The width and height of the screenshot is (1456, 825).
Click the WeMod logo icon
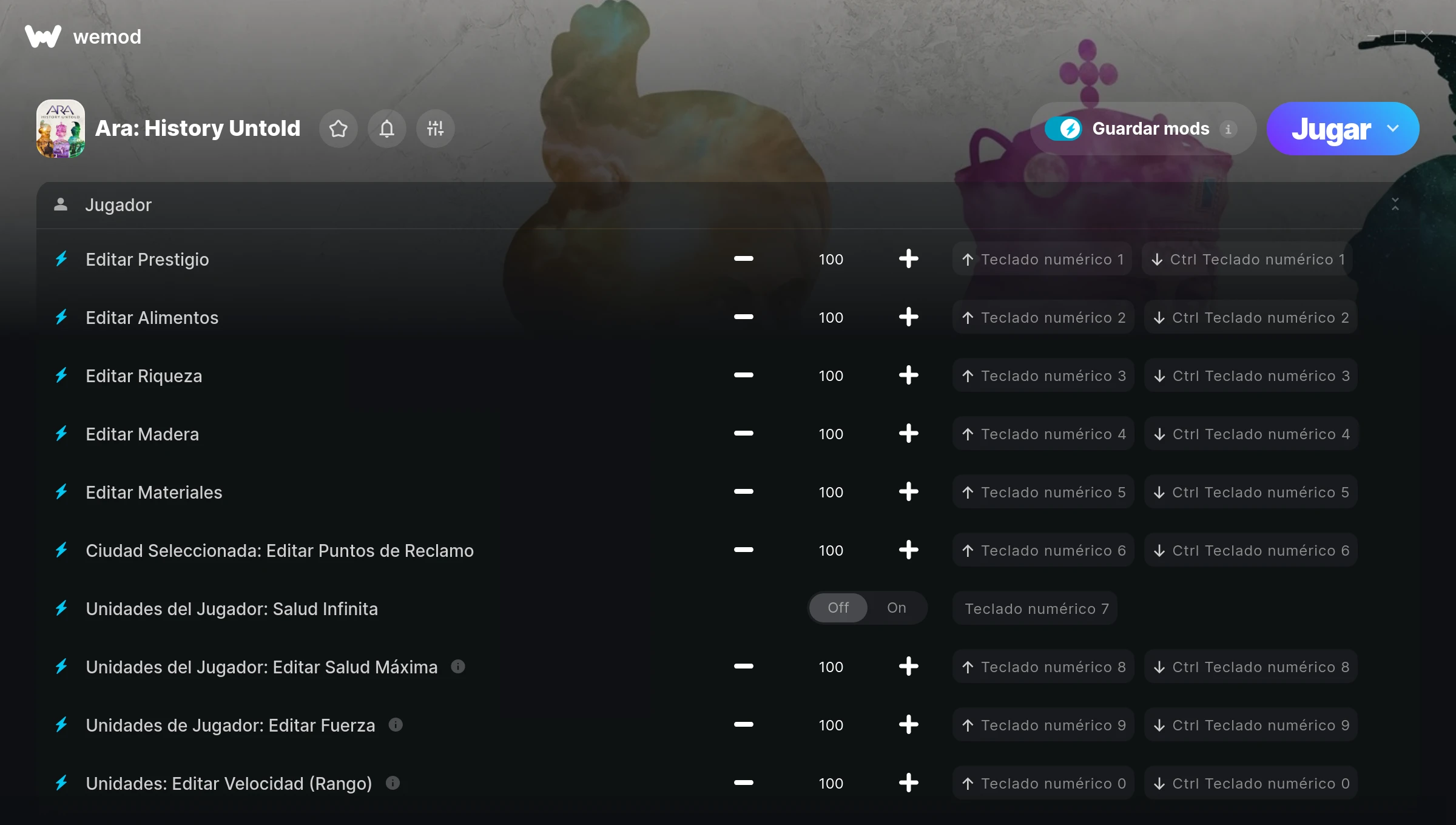42,36
